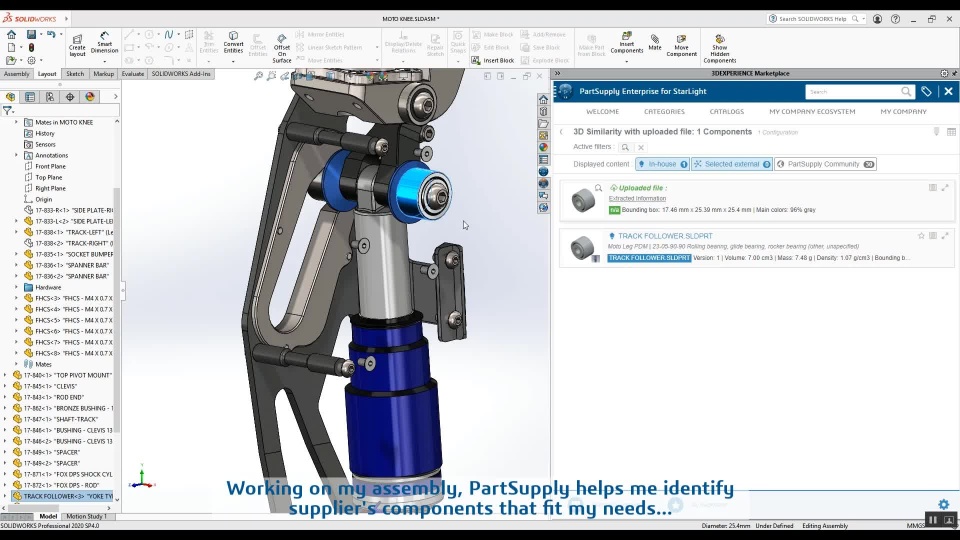Screen dimensions: 960x540
Task: Expand the Annotations tree node
Action: pos(17,155)
